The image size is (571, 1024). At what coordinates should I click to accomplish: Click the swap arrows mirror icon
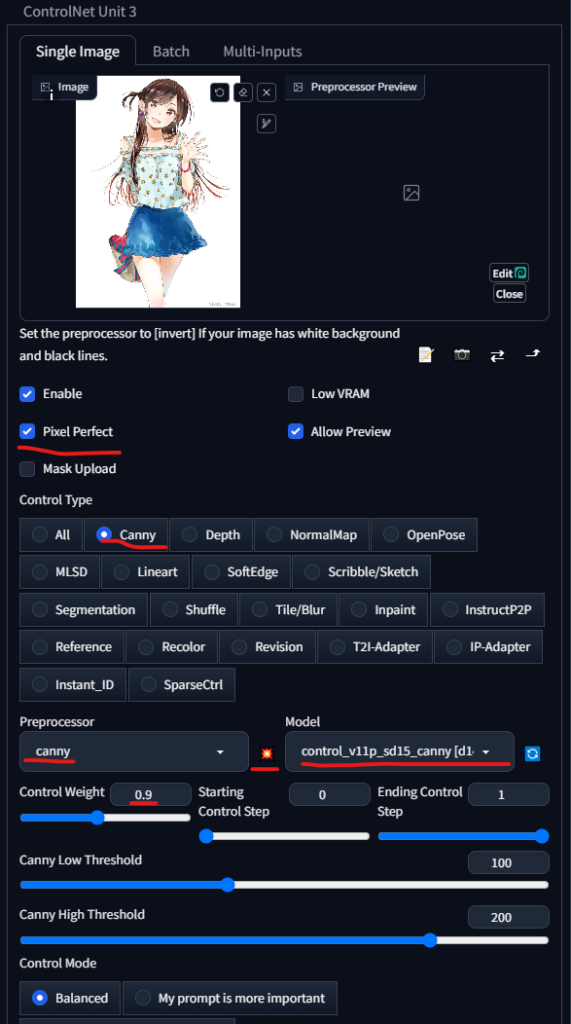pos(497,355)
